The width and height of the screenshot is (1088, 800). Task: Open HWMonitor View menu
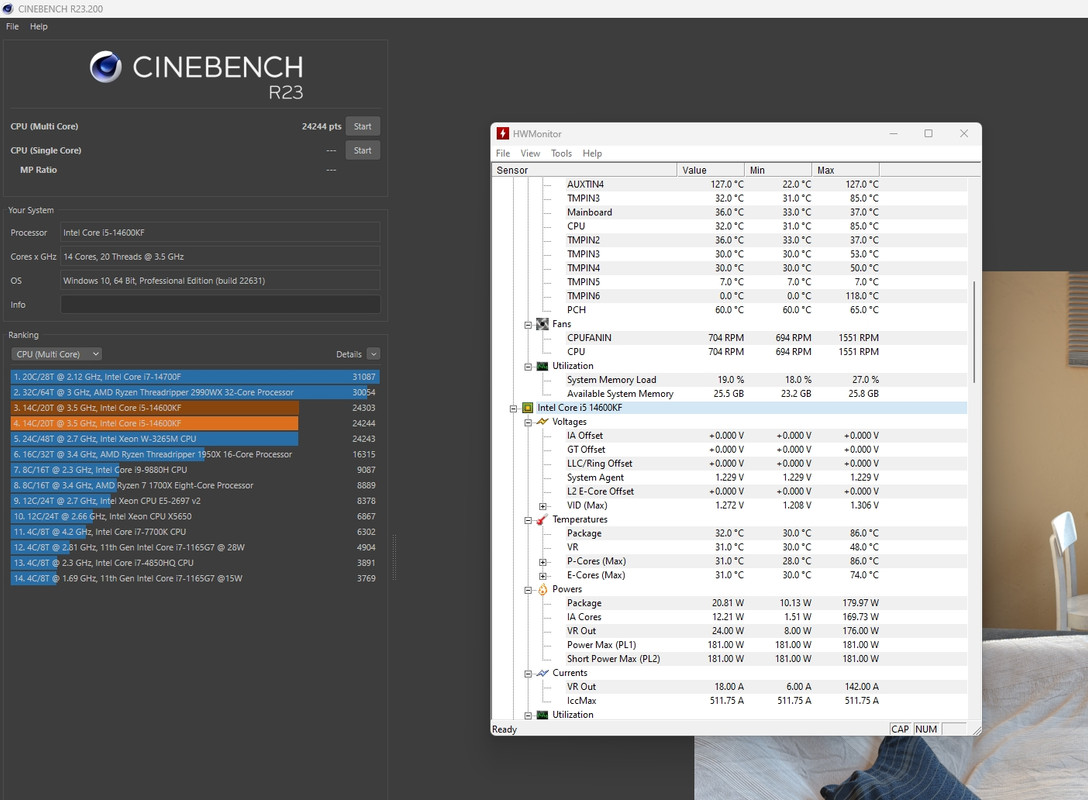pos(530,153)
